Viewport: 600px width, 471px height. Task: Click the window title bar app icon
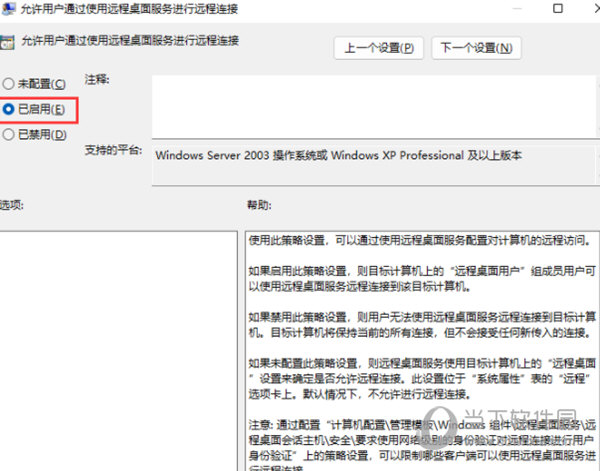point(8,8)
